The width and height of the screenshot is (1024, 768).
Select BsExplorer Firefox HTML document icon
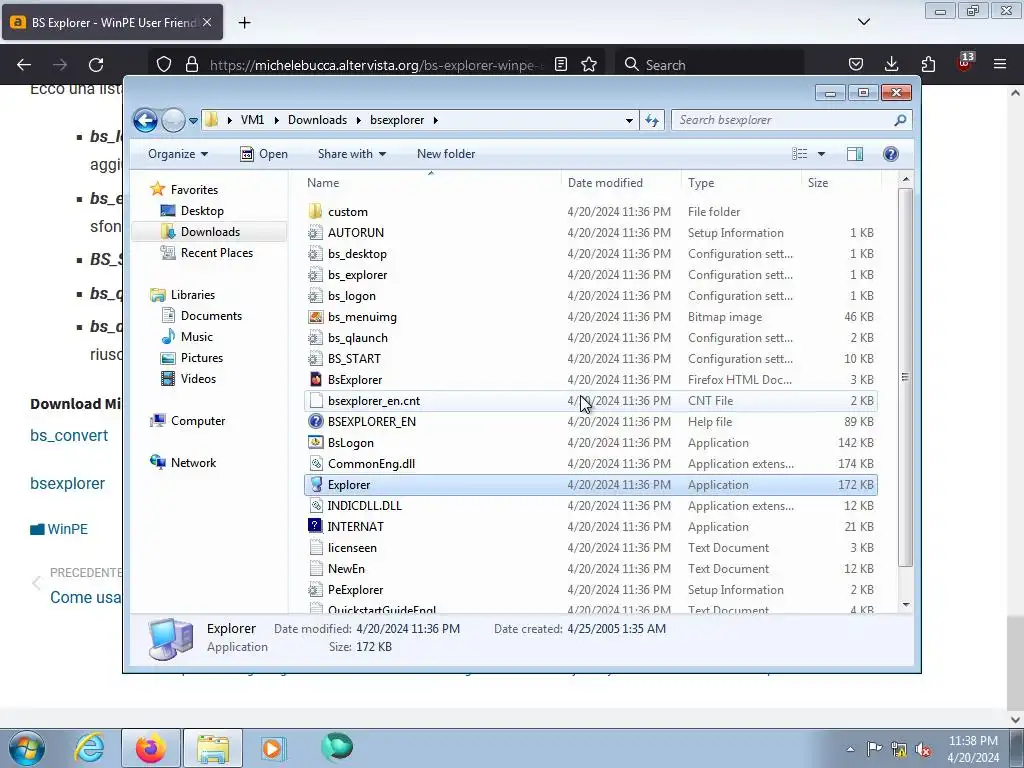[315, 379]
